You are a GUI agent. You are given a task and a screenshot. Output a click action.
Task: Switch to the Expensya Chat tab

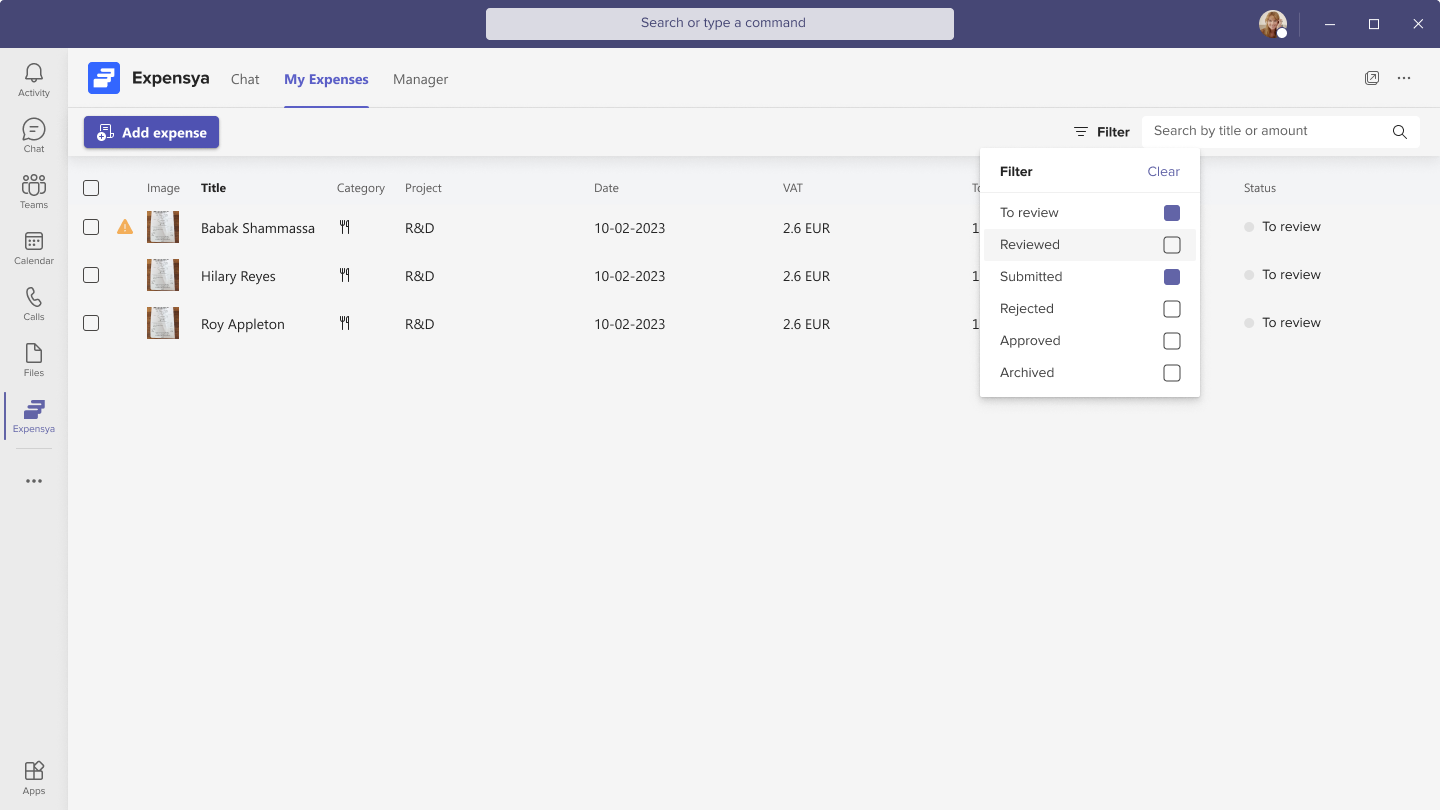245,79
